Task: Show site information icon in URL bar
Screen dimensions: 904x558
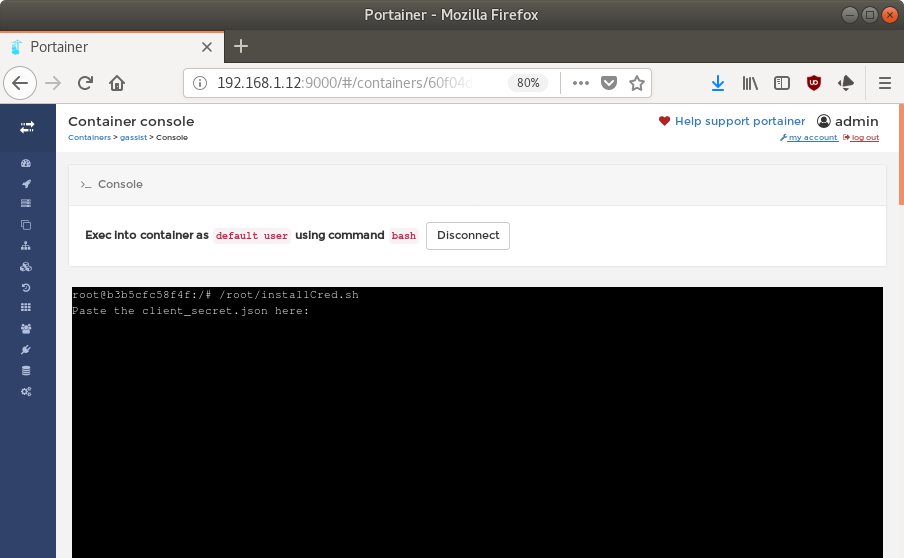Action: [199, 83]
